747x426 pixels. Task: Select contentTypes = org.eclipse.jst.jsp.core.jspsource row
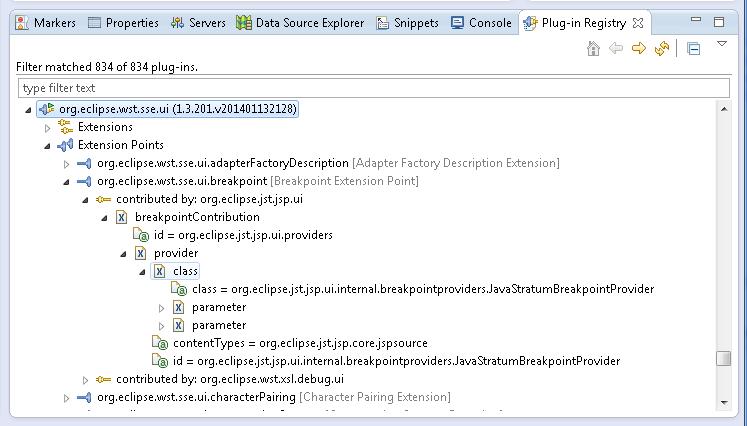tap(300, 343)
